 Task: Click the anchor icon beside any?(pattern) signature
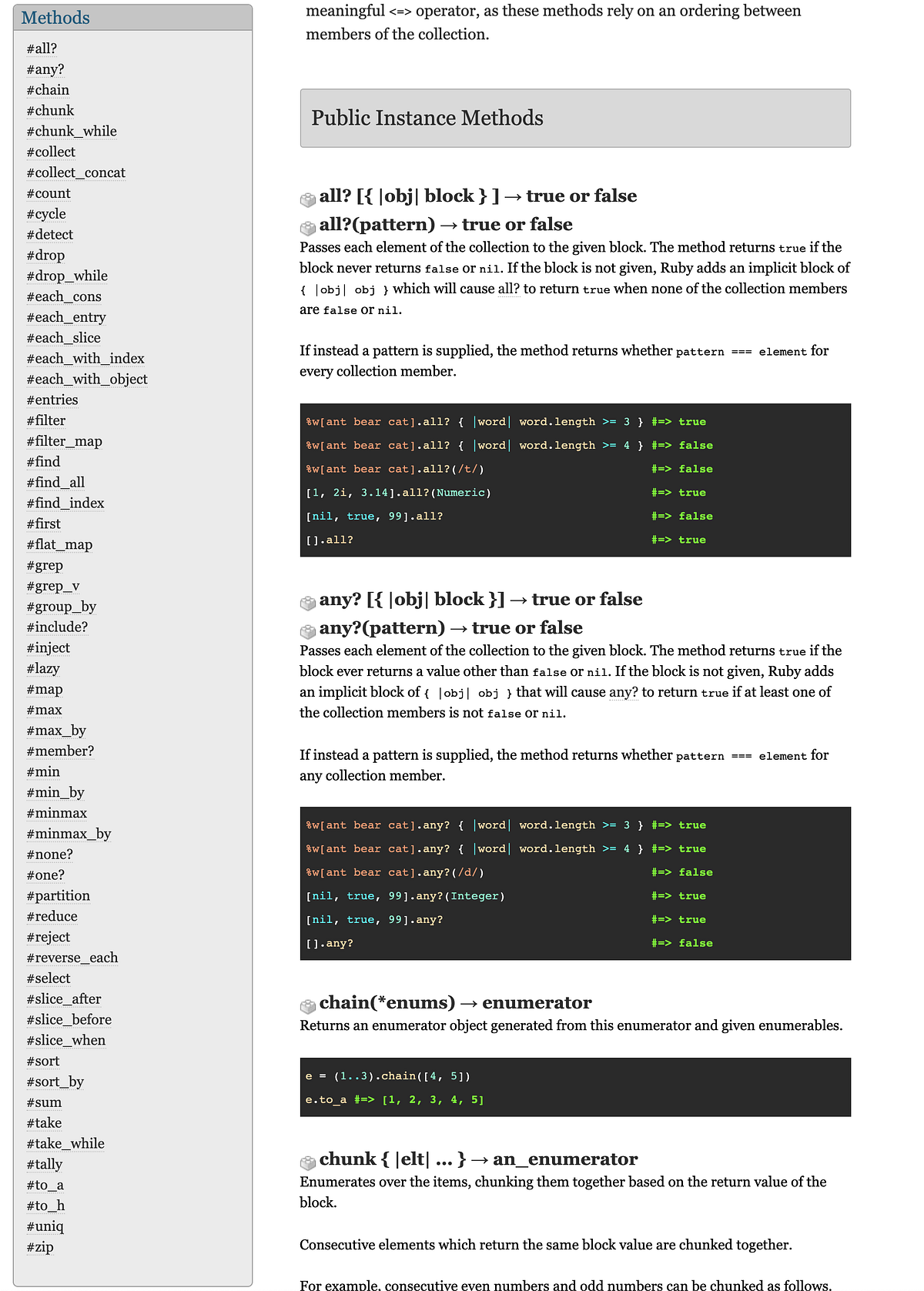pyautogui.click(x=307, y=630)
